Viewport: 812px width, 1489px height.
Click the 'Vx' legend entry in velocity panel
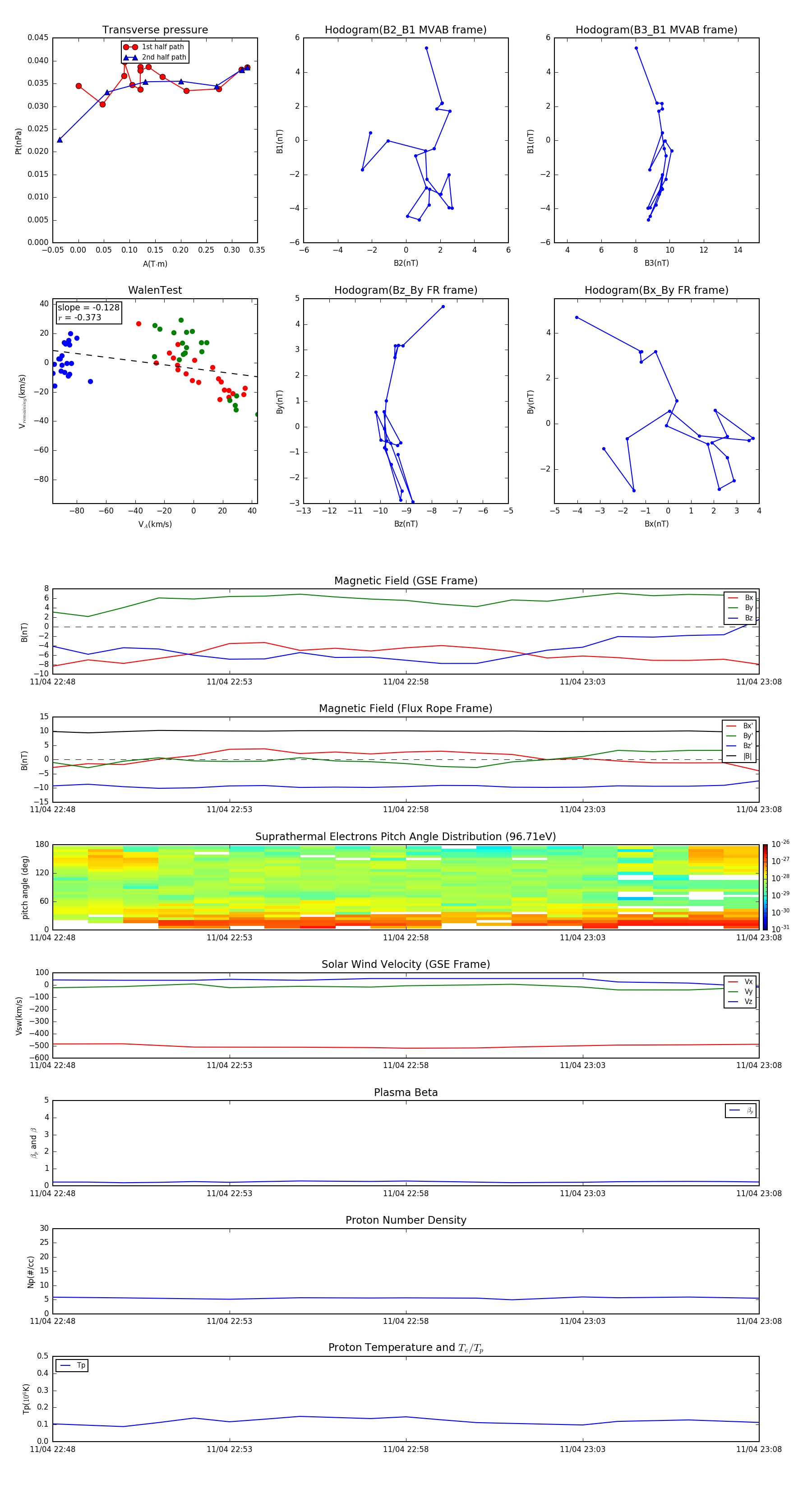(x=740, y=982)
